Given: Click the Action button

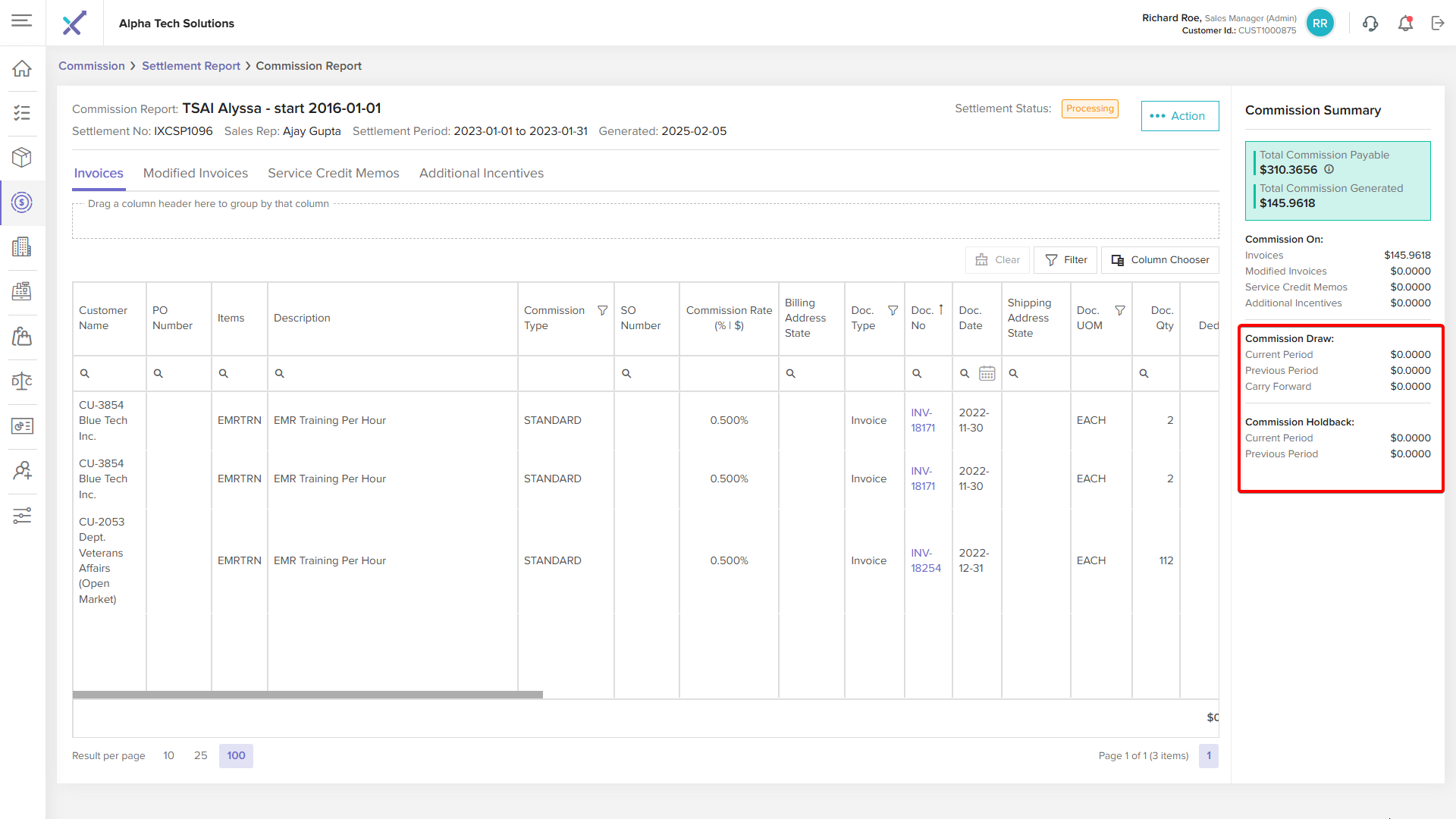Looking at the screenshot, I should click(x=1179, y=116).
